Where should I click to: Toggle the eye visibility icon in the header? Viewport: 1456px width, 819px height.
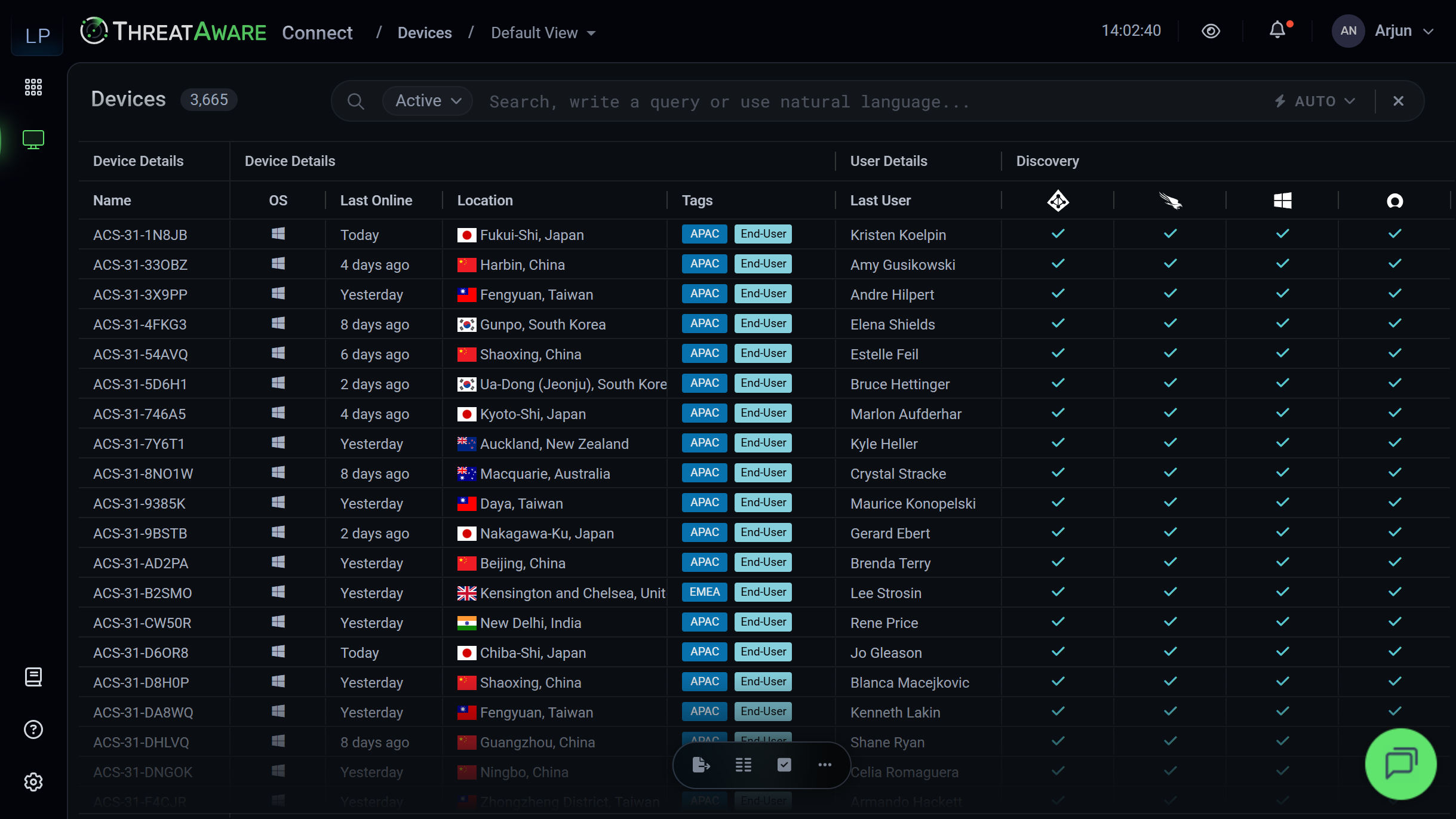pos(1211,31)
